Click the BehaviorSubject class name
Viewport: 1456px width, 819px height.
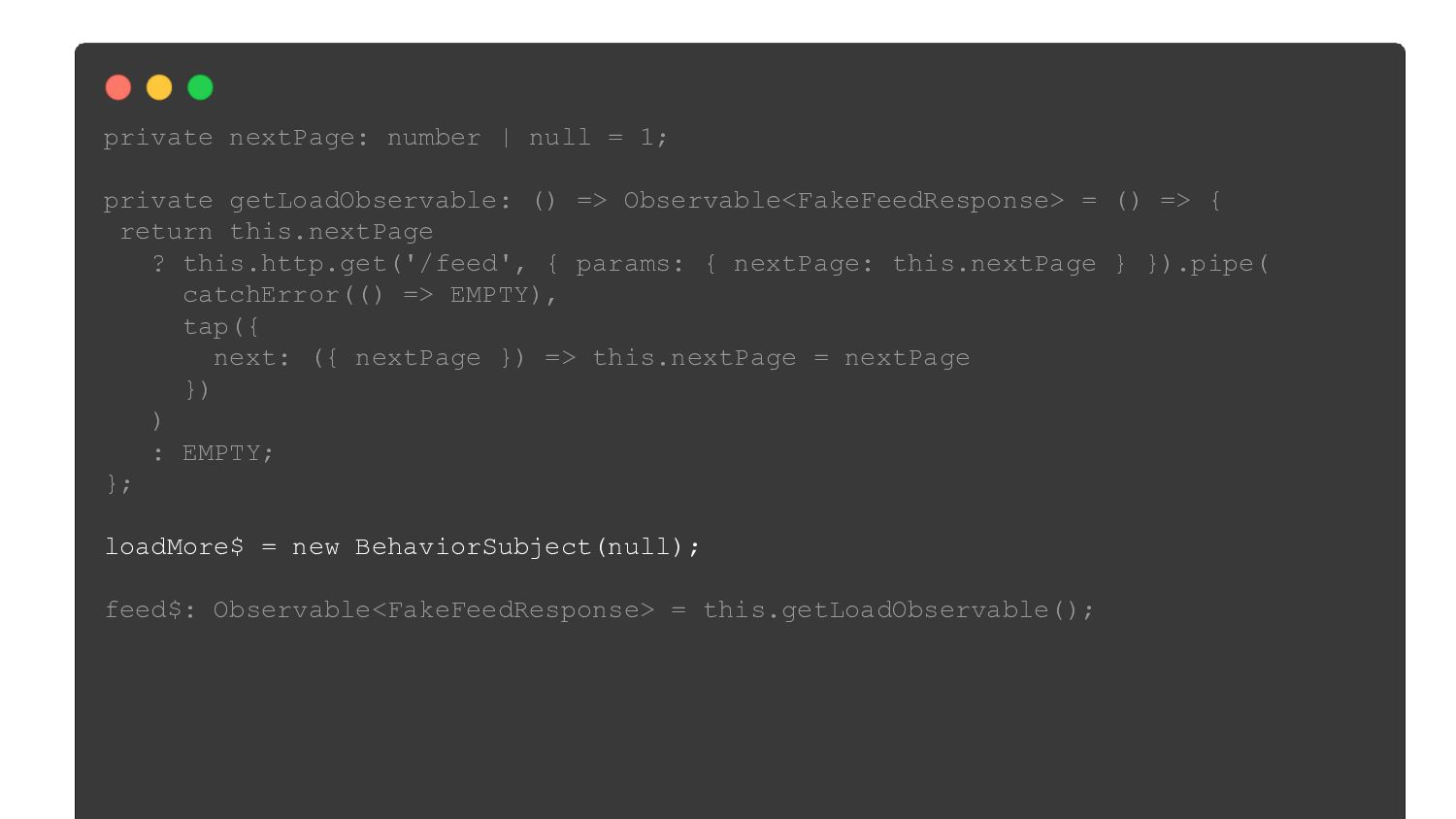(473, 547)
